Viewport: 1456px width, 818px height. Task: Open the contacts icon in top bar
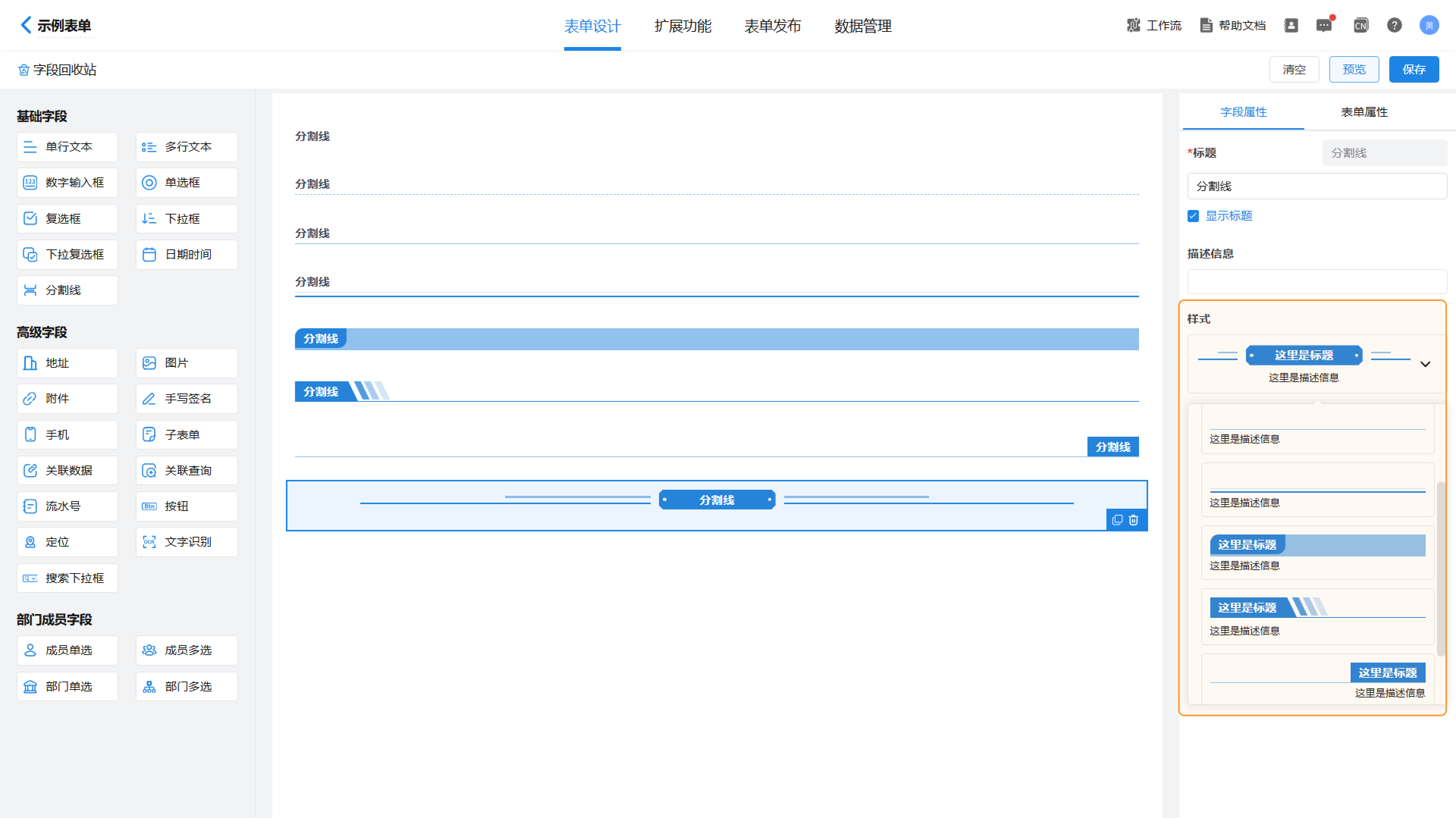[1291, 25]
